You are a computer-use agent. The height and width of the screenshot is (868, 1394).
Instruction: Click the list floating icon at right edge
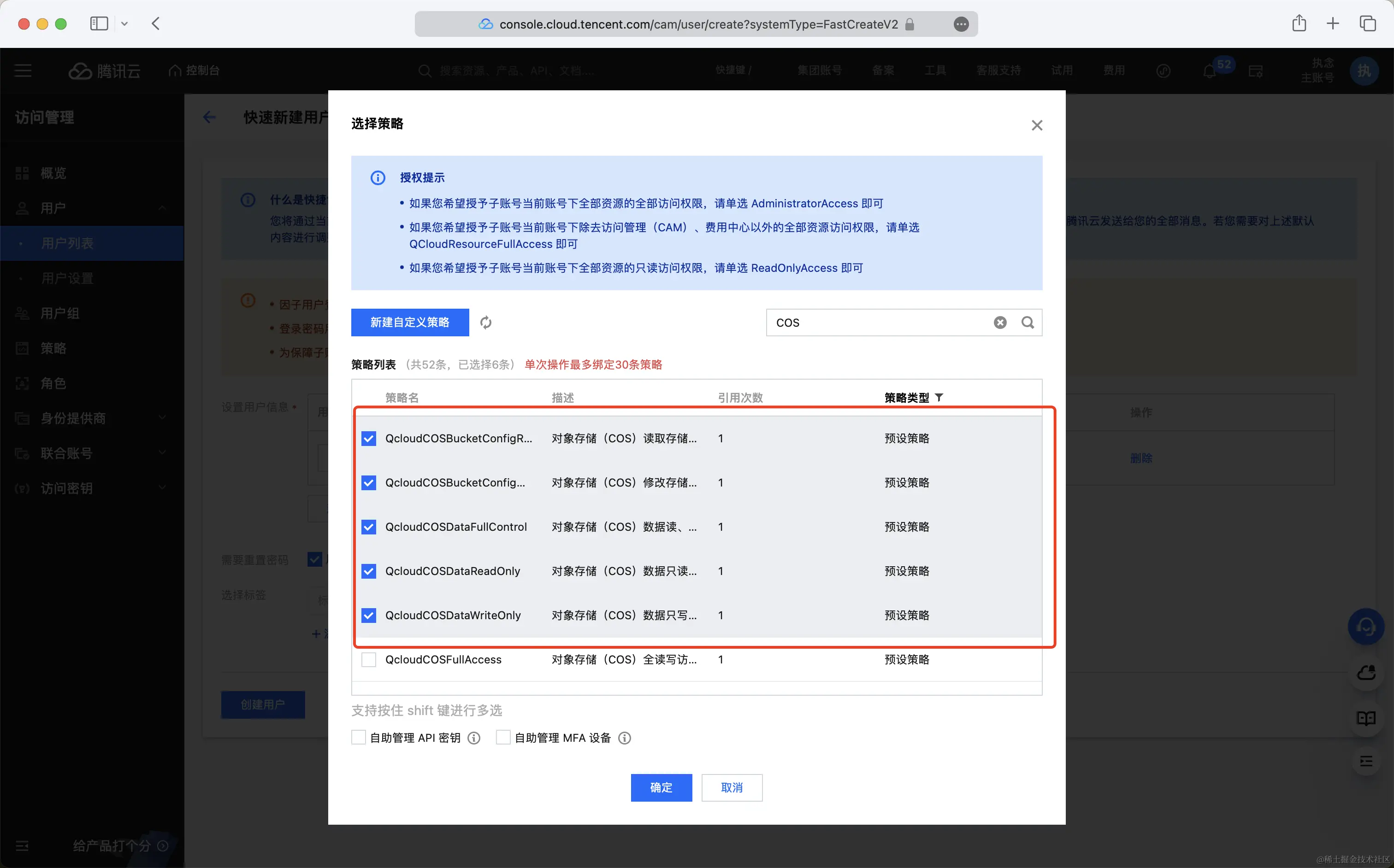click(1366, 761)
